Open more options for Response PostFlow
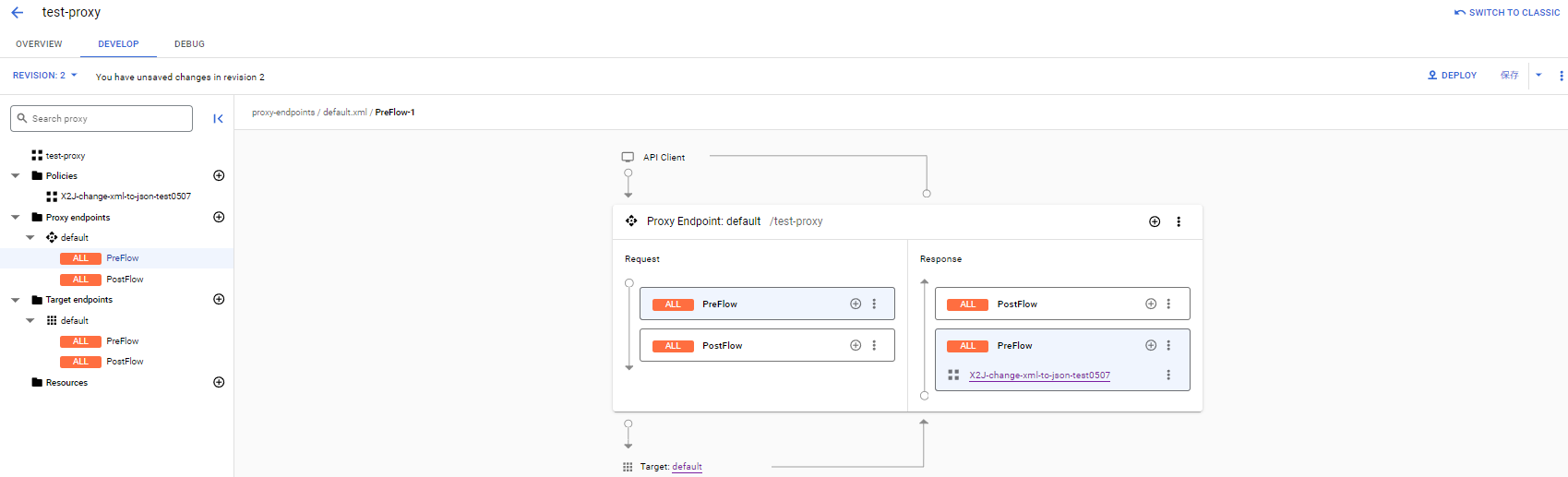 [1168, 304]
